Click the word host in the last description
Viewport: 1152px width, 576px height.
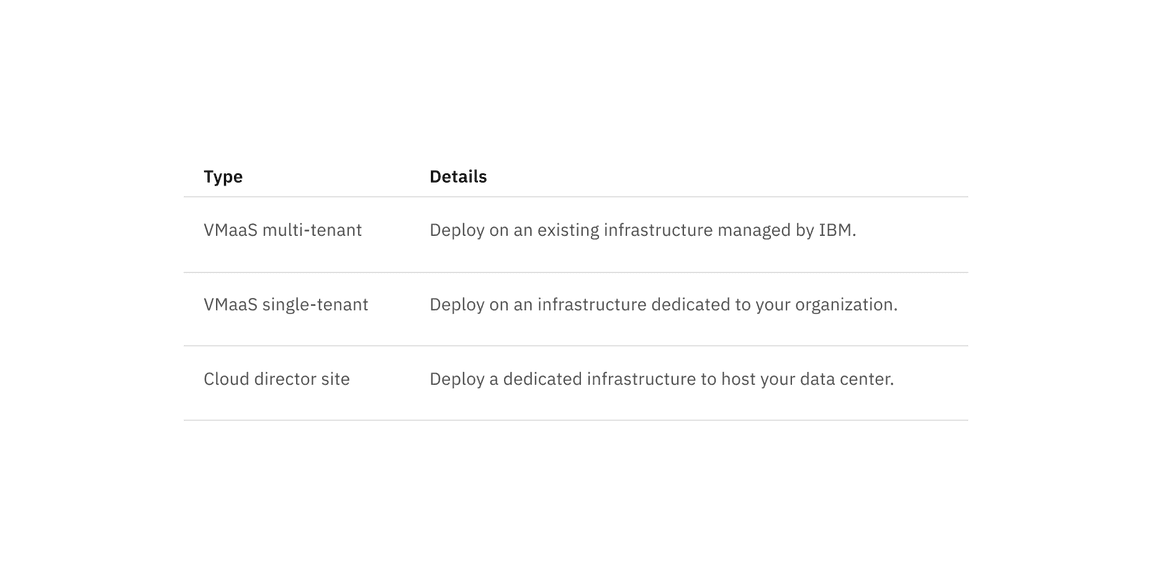tap(740, 379)
